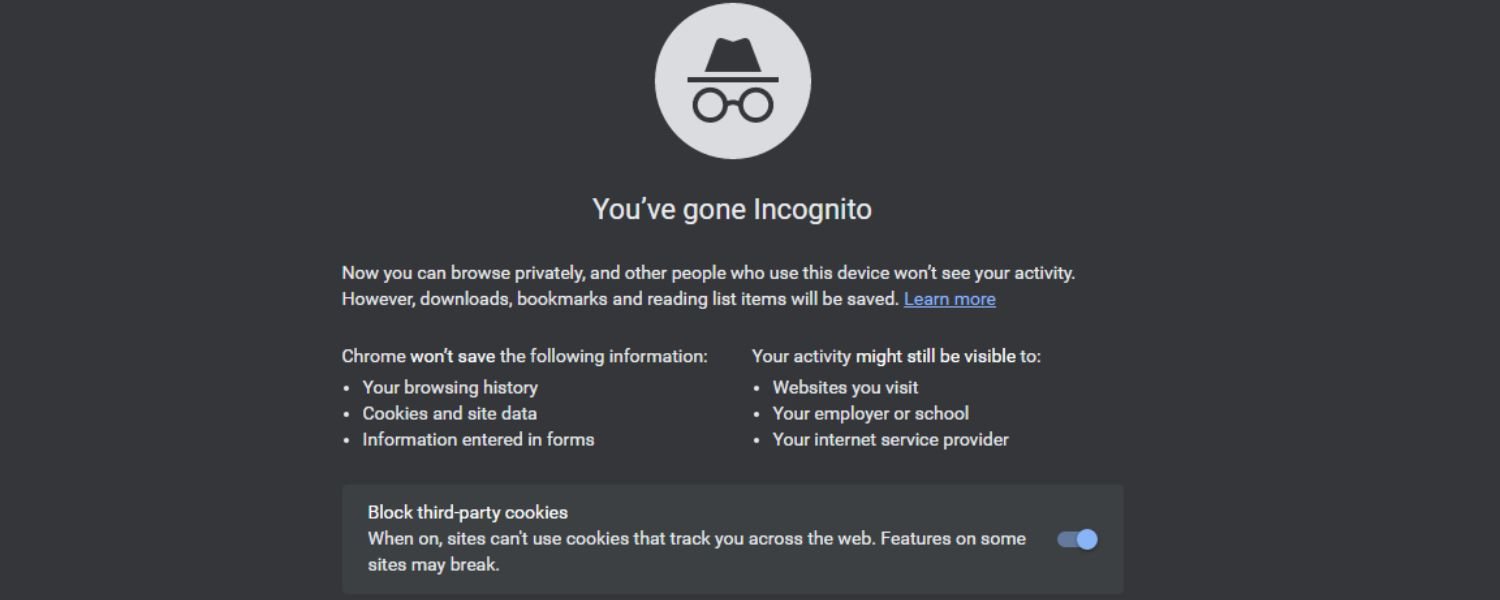The image size is (1500, 600).
Task: Select the You've gone Incognito heading
Action: (733, 209)
